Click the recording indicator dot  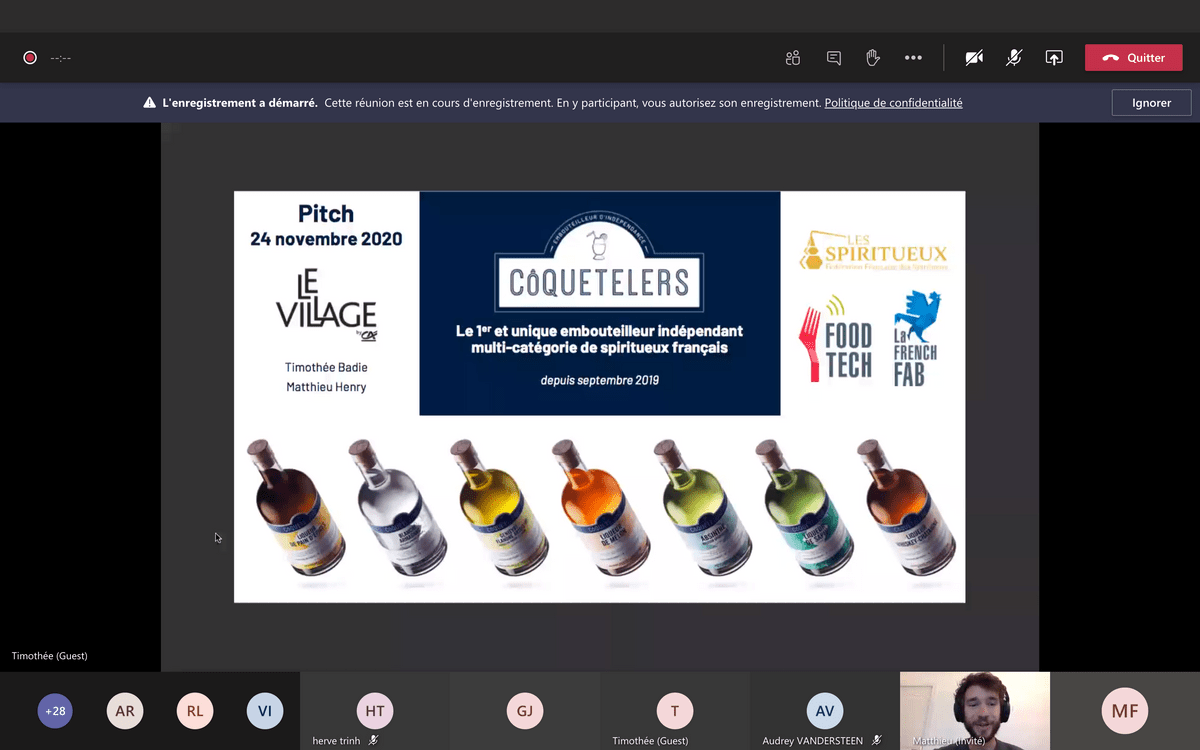(30, 58)
